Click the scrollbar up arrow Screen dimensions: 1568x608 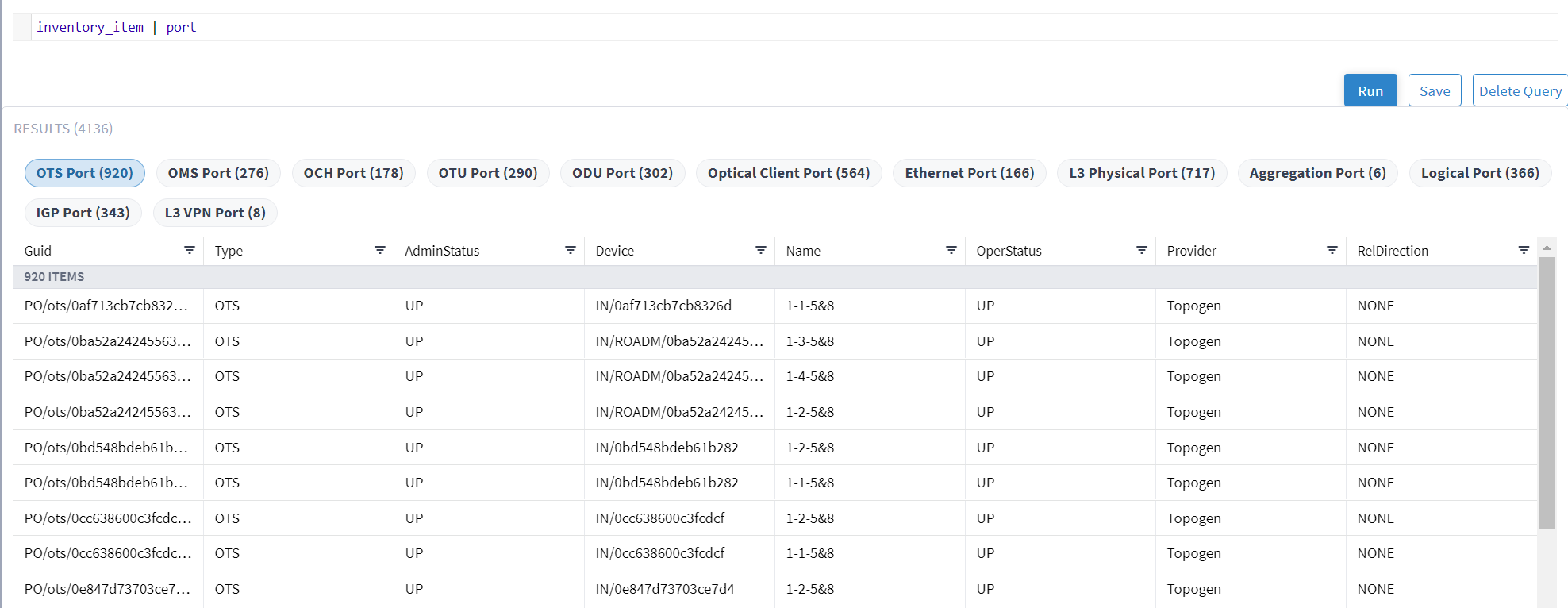[1547, 248]
